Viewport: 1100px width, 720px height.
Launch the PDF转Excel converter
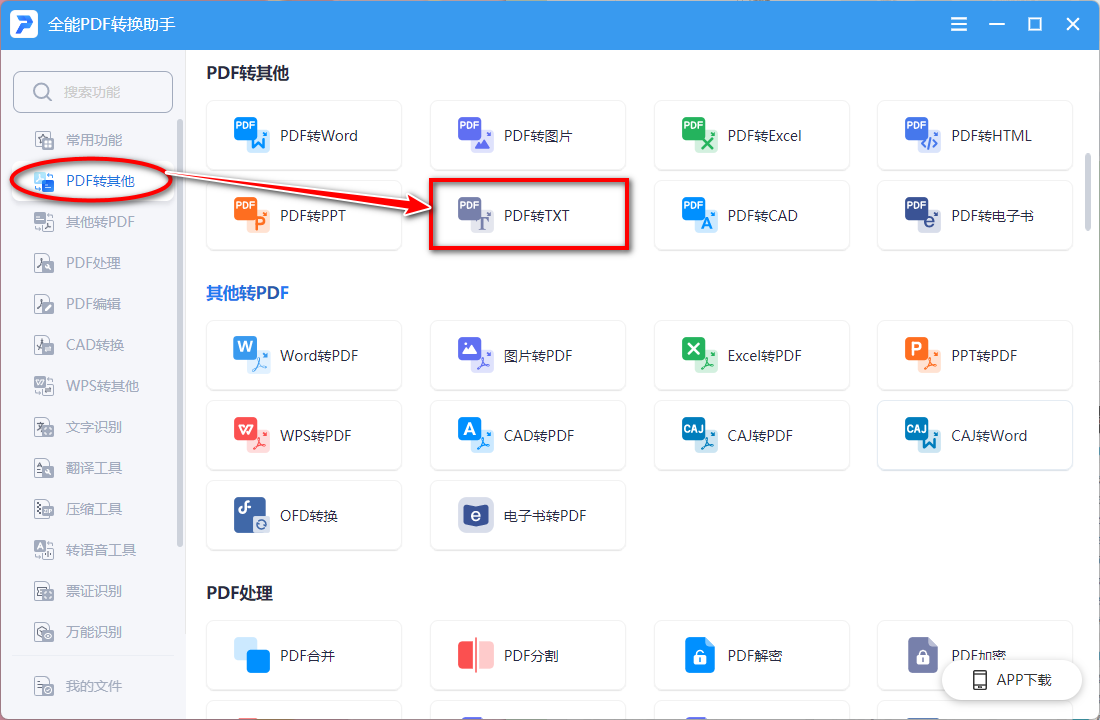(x=751, y=135)
